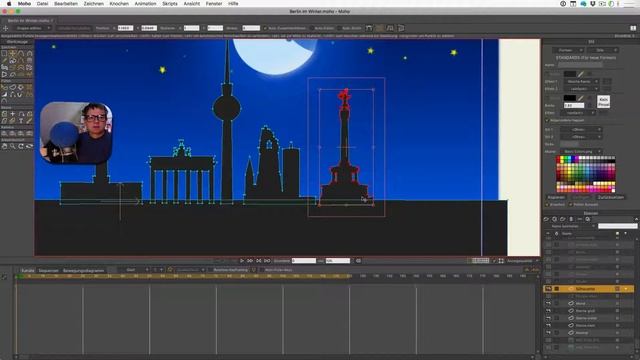Click the stroke color eyedropper icon

(581, 98)
